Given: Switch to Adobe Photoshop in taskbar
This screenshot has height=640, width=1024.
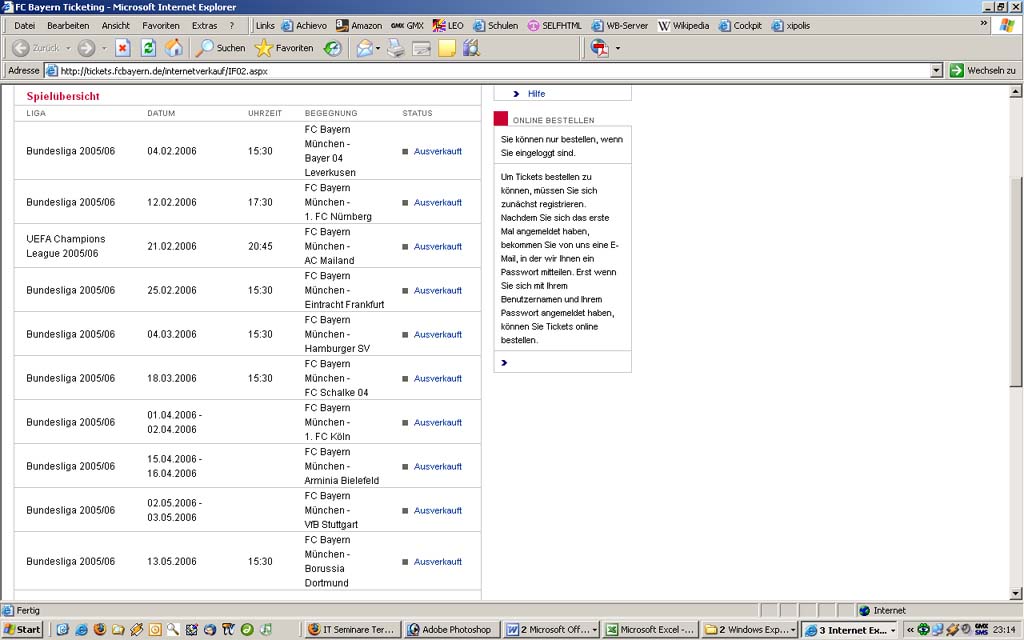Looking at the screenshot, I should (450, 630).
